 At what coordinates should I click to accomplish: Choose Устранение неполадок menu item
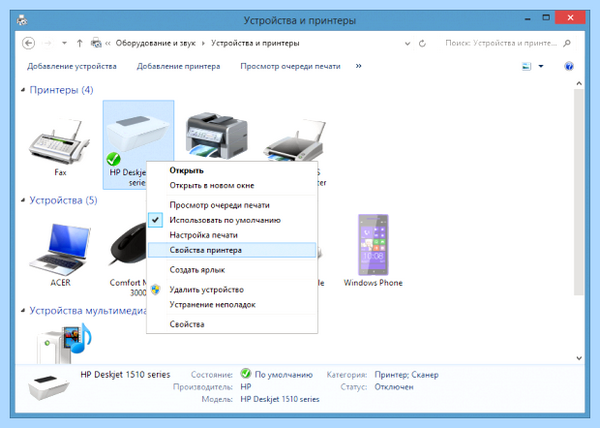(x=232, y=305)
